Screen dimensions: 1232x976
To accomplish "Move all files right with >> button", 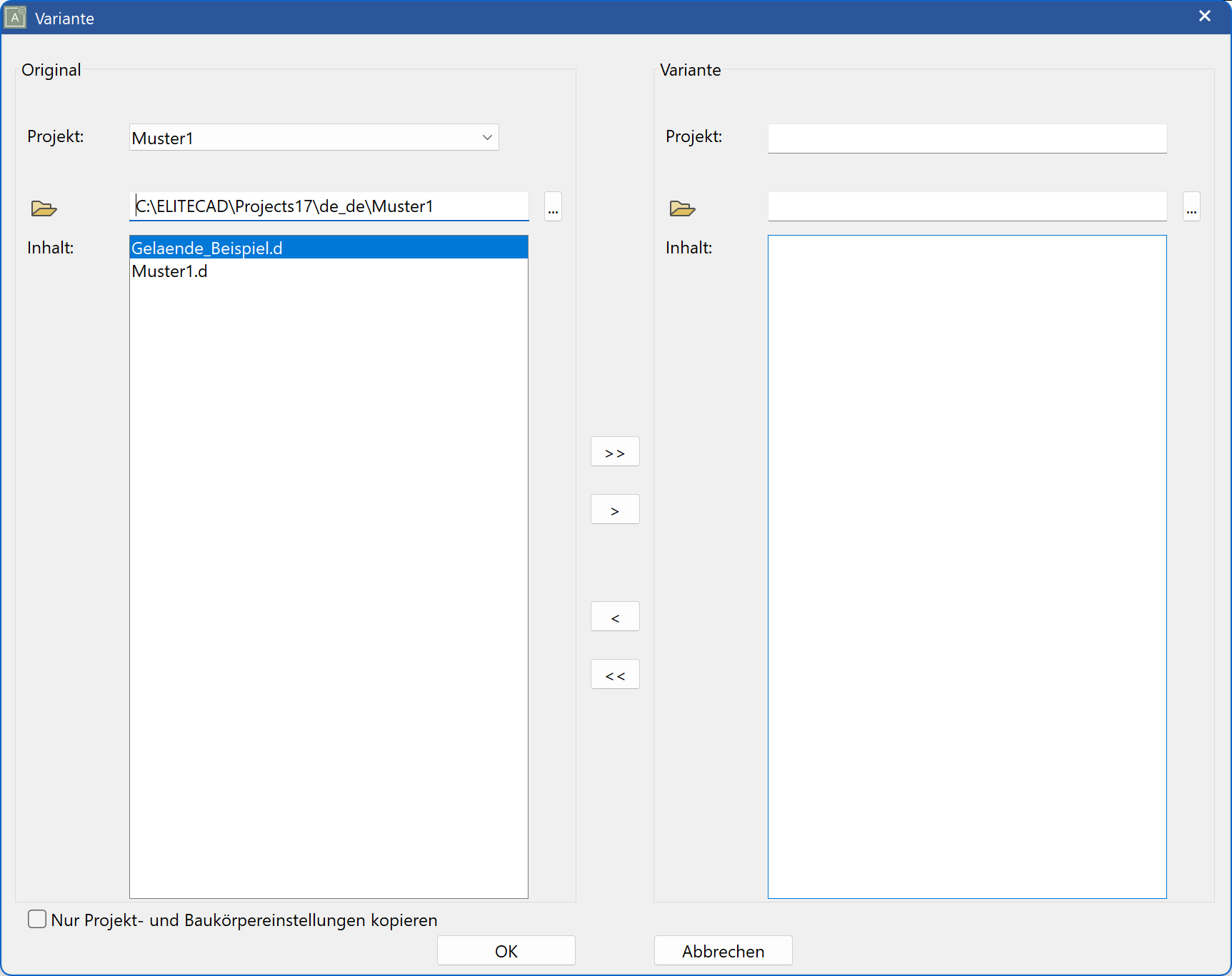I will click(614, 451).
